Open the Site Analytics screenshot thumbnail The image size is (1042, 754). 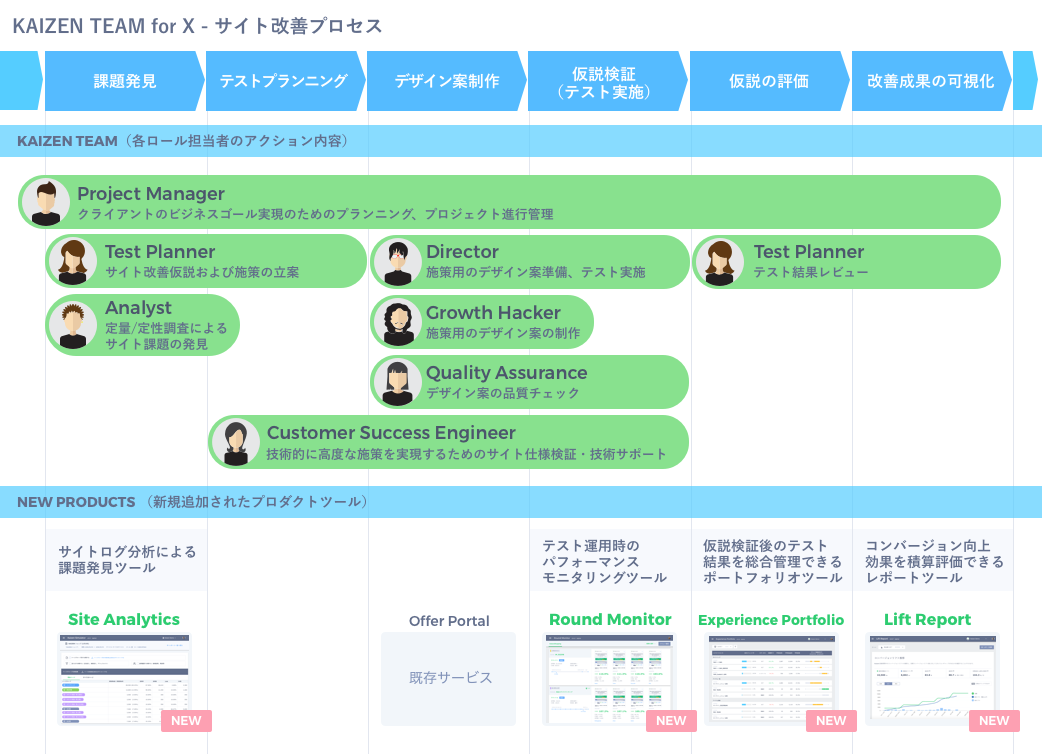[x=125, y=680]
